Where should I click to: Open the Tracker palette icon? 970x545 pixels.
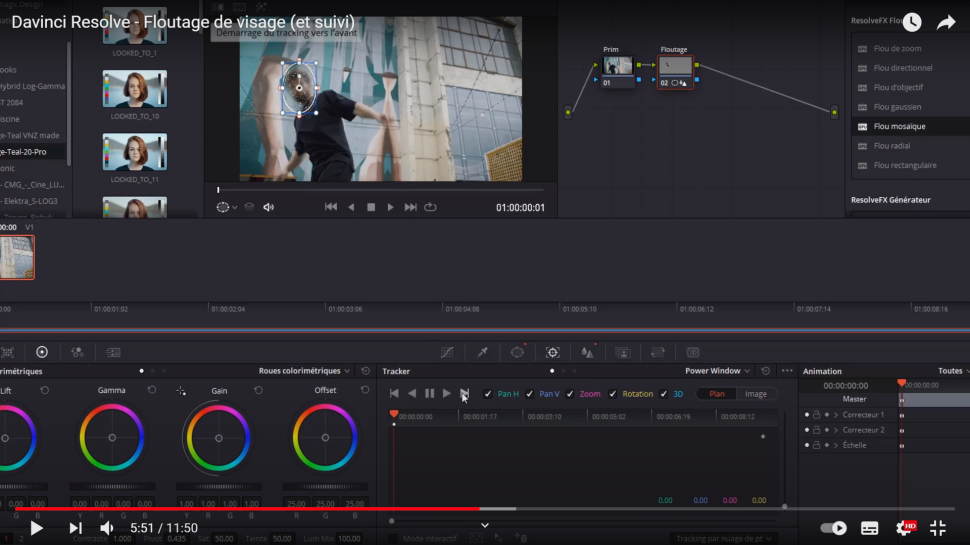coord(552,353)
